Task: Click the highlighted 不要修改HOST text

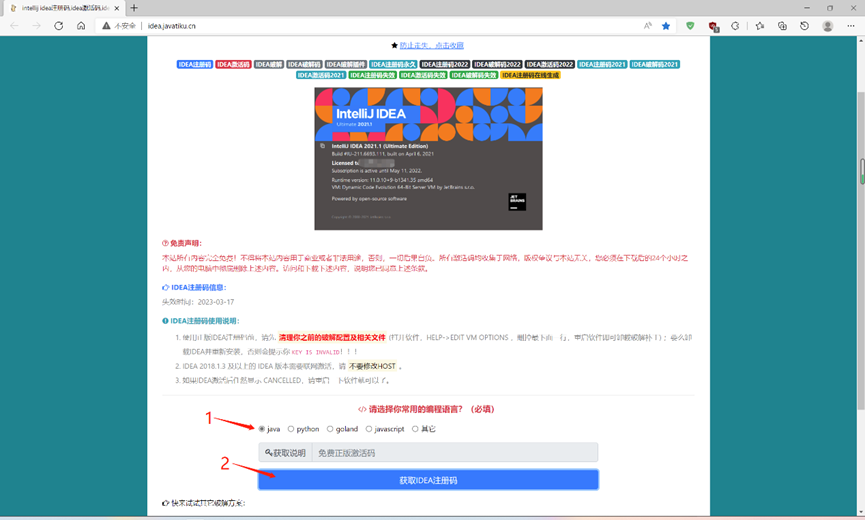Action: coord(372,366)
